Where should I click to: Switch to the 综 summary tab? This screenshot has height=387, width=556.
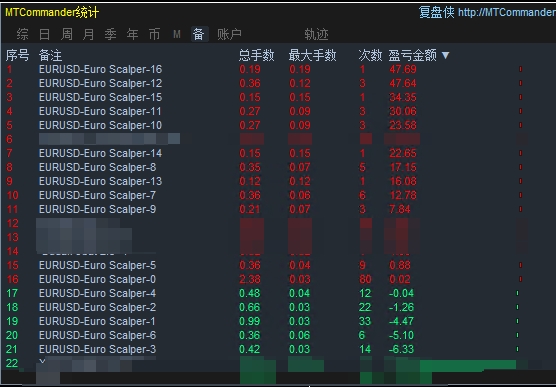coord(22,34)
